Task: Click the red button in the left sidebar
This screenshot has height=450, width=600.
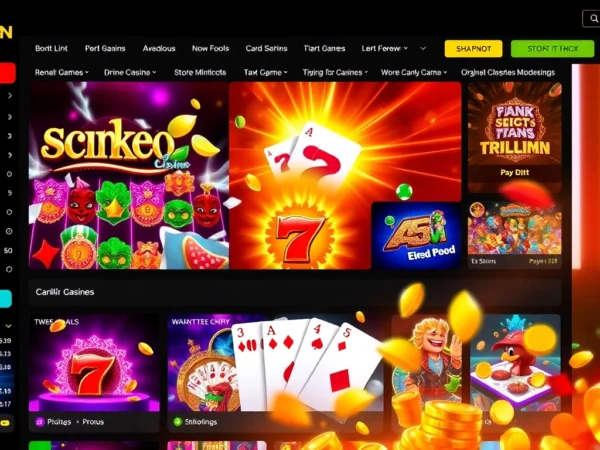Action: (x=8, y=73)
